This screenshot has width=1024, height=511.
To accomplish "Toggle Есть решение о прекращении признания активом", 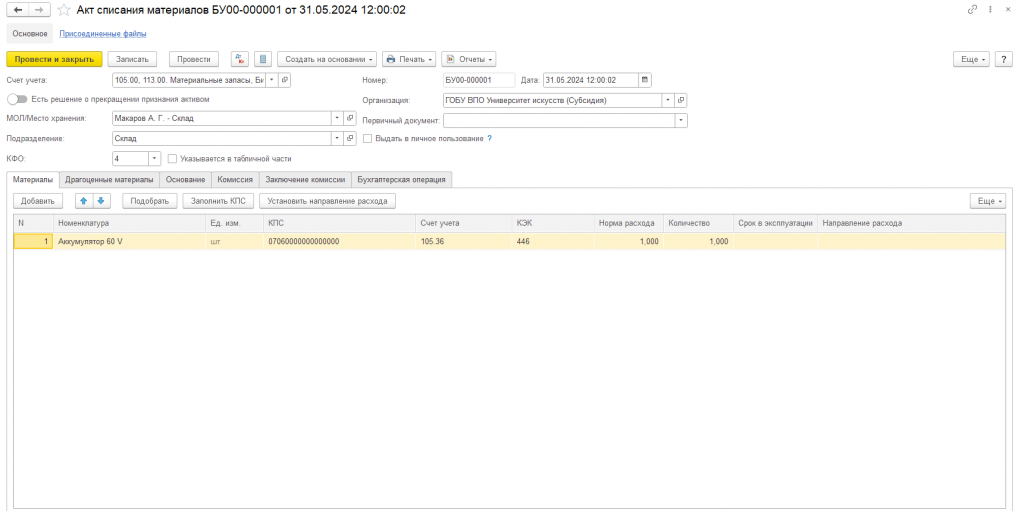I will pos(17,99).
